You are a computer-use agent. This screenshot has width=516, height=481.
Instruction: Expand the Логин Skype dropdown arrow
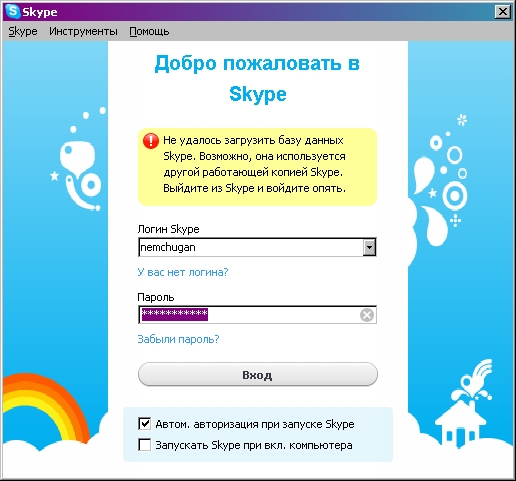tap(369, 247)
